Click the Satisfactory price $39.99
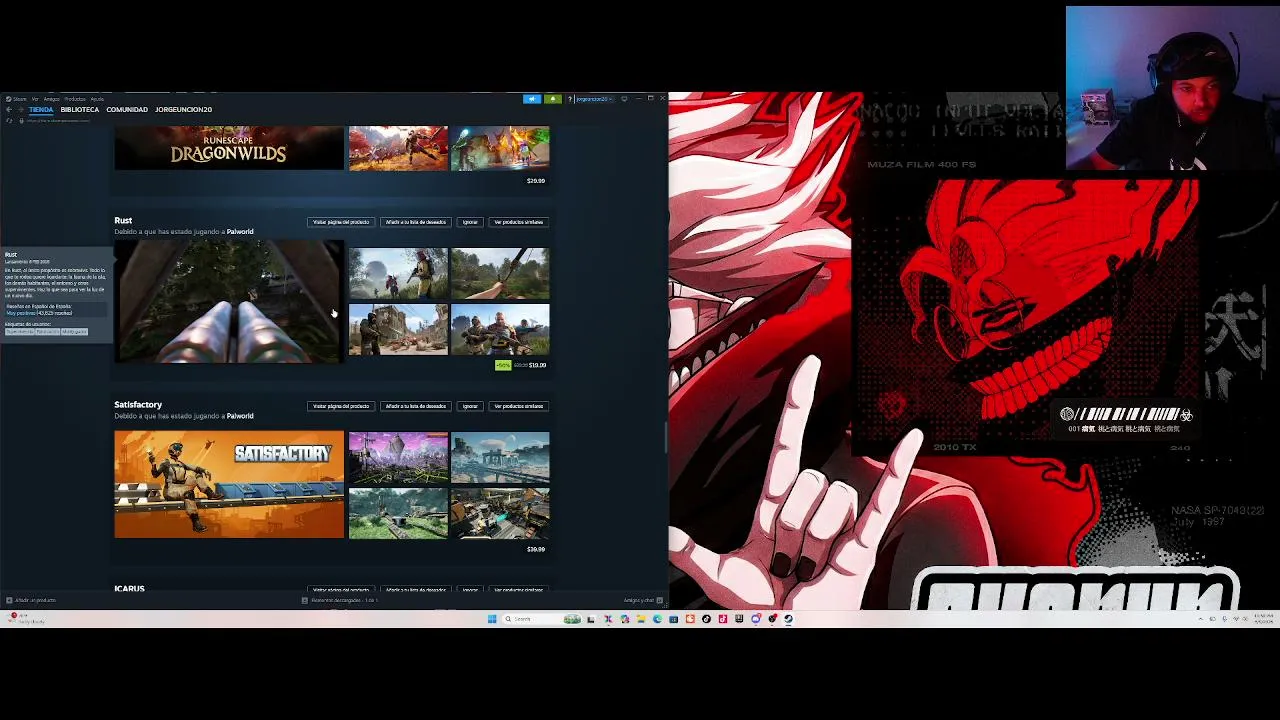Screen dimensions: 1280x720 [536, 549]
